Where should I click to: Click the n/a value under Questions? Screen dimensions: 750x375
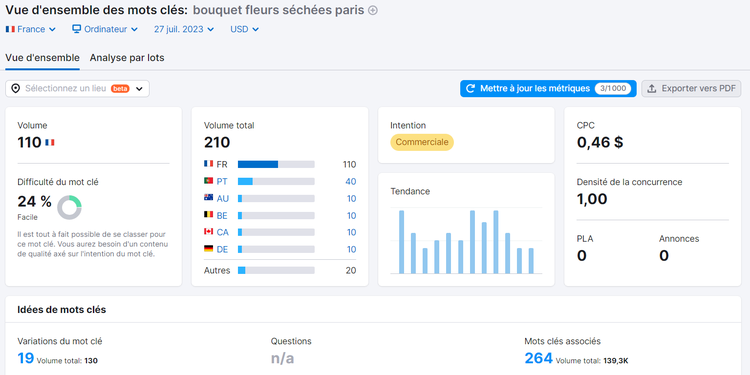pyautogui.click(x=283, y=358)
